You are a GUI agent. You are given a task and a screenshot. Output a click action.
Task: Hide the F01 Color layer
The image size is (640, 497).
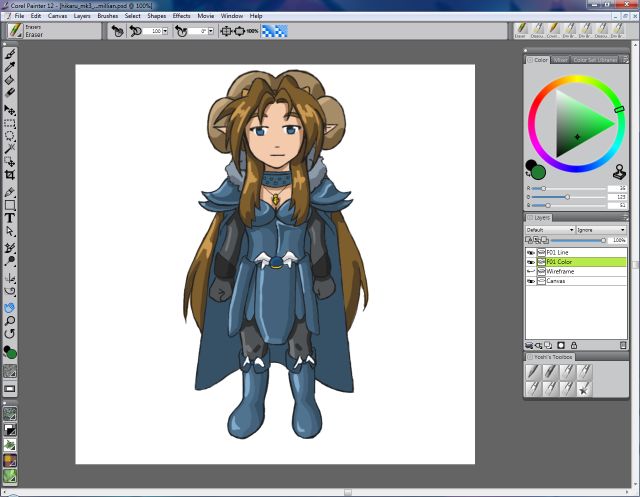pos(531,262)
